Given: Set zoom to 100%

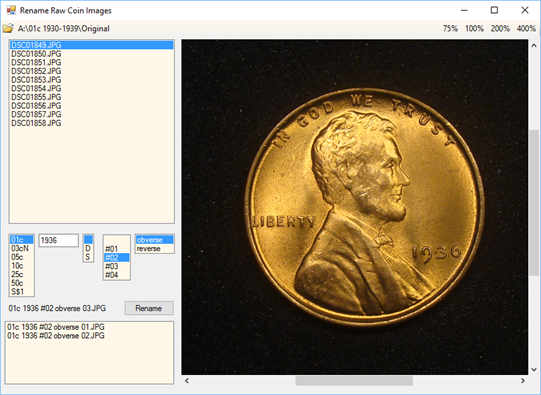Looking at the screenshot, I should [x=474, y=29].
